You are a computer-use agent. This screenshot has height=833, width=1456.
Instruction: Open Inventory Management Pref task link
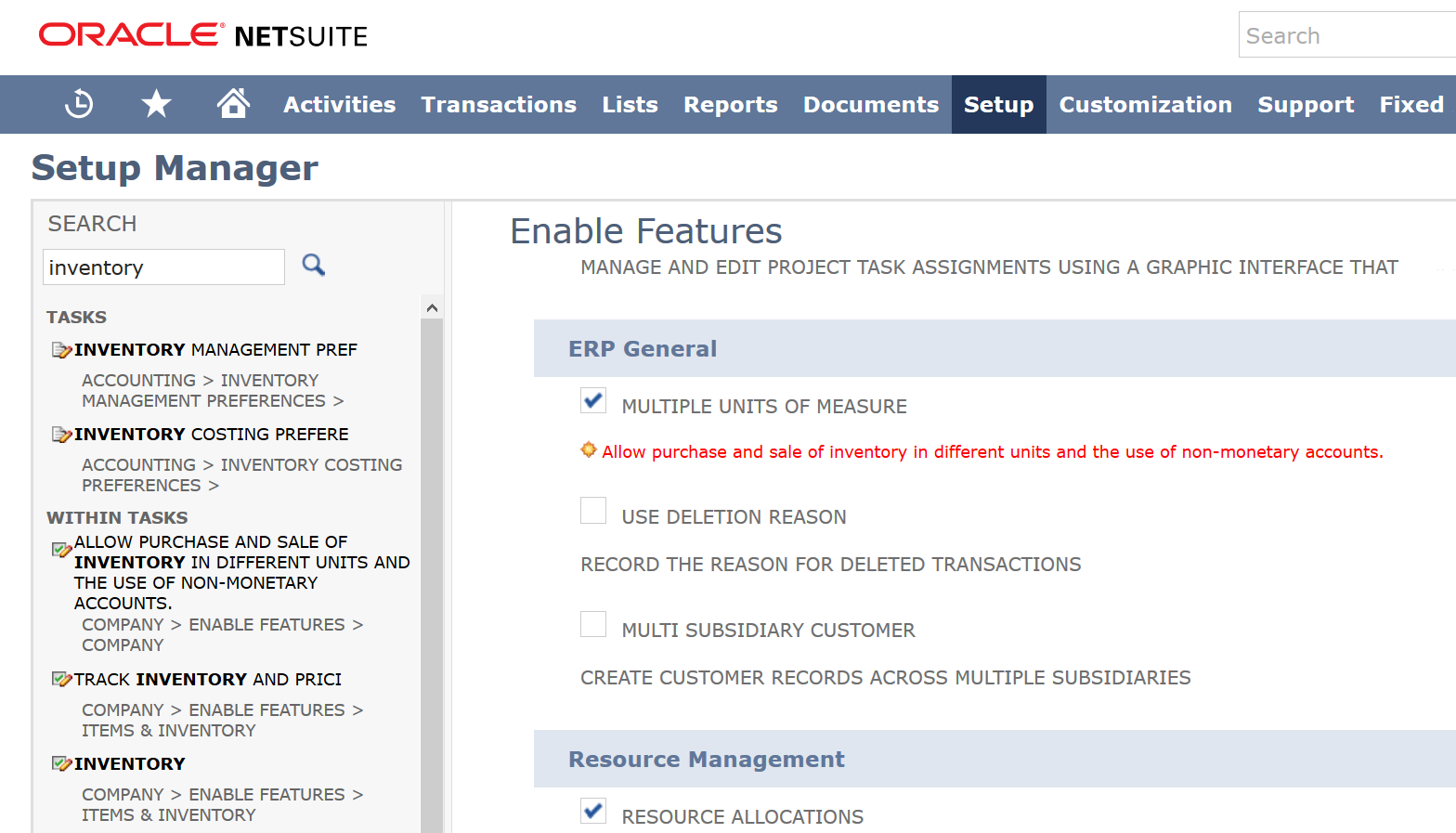pos(215,350)
